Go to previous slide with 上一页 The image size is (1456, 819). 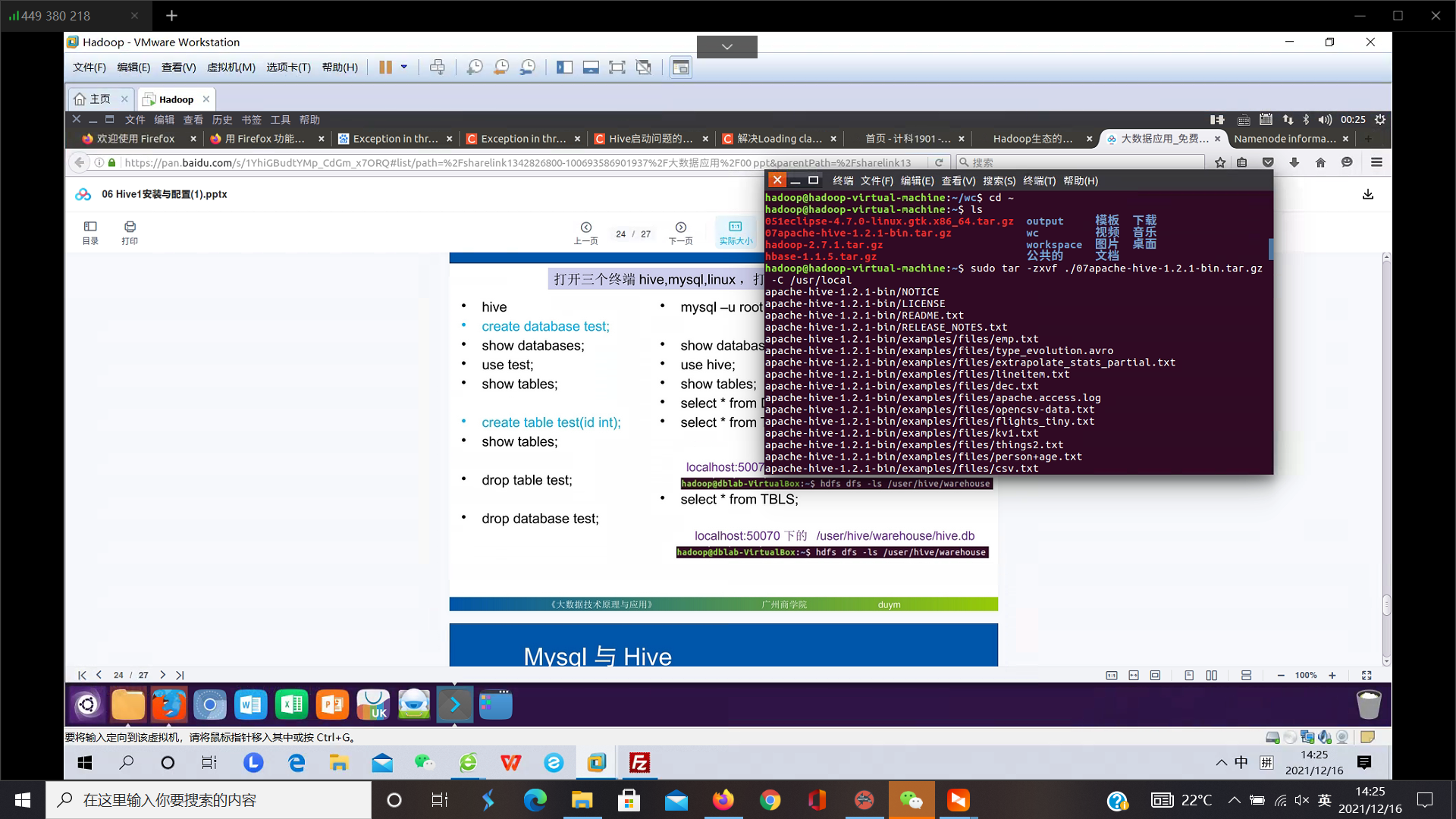(x=585, y=232)
